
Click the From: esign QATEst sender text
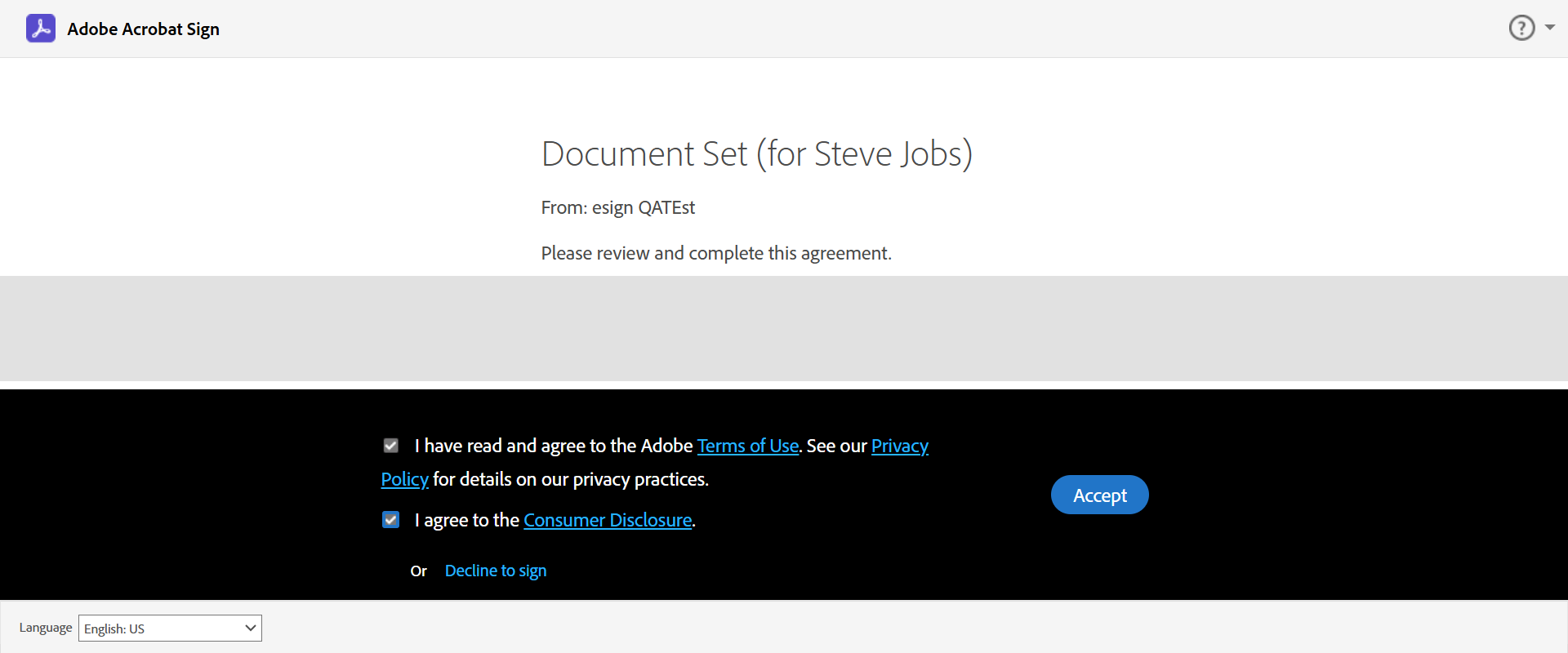(x=617, y=207)
